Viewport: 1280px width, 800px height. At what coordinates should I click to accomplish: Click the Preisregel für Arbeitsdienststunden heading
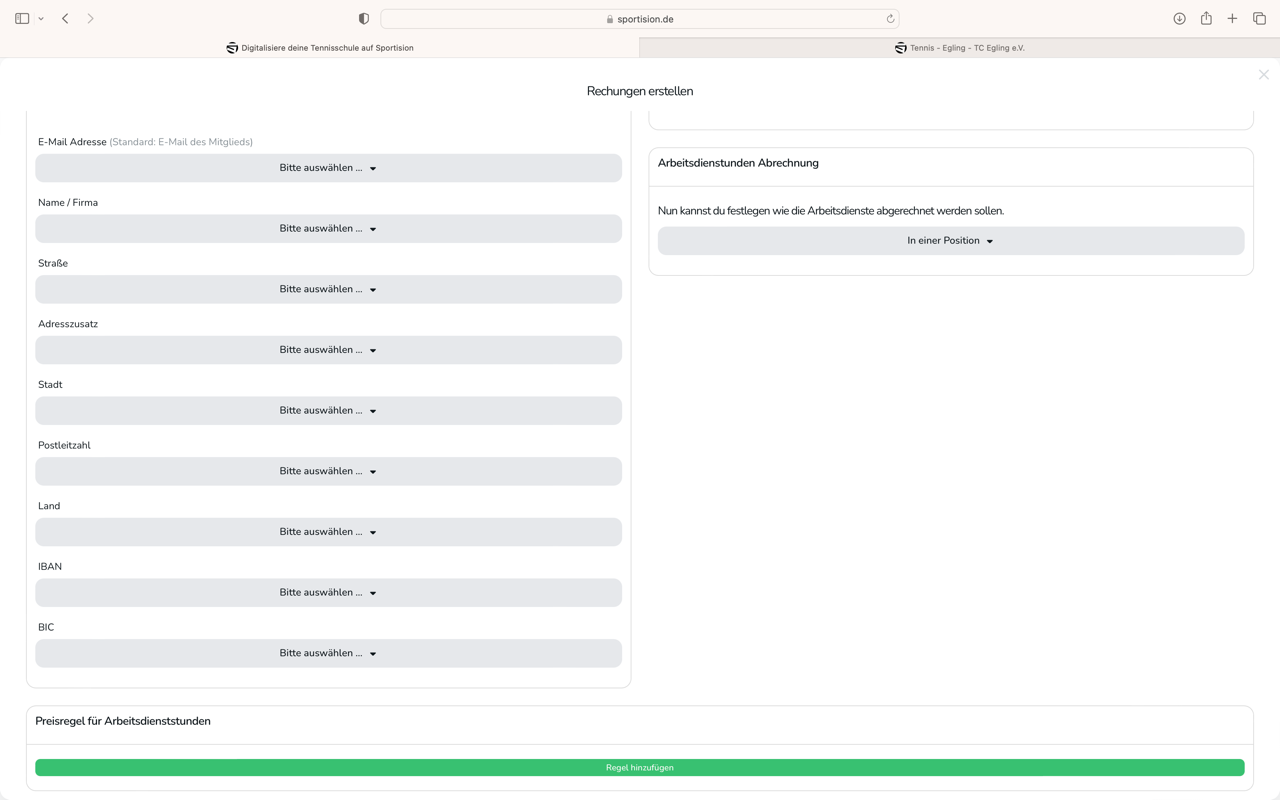tap(123, 721)
